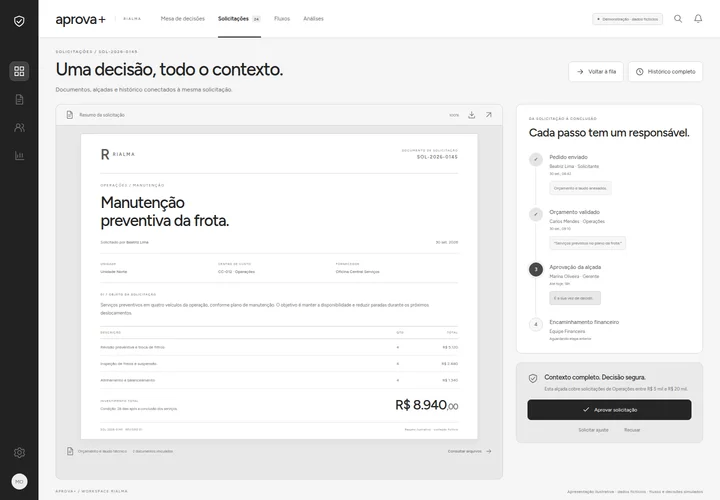Image resolution: width=720 pixels, height=500 pixels.
Task: Click Aprovar solicitação button
Action: pyautogui.click(x=609, y=410)
